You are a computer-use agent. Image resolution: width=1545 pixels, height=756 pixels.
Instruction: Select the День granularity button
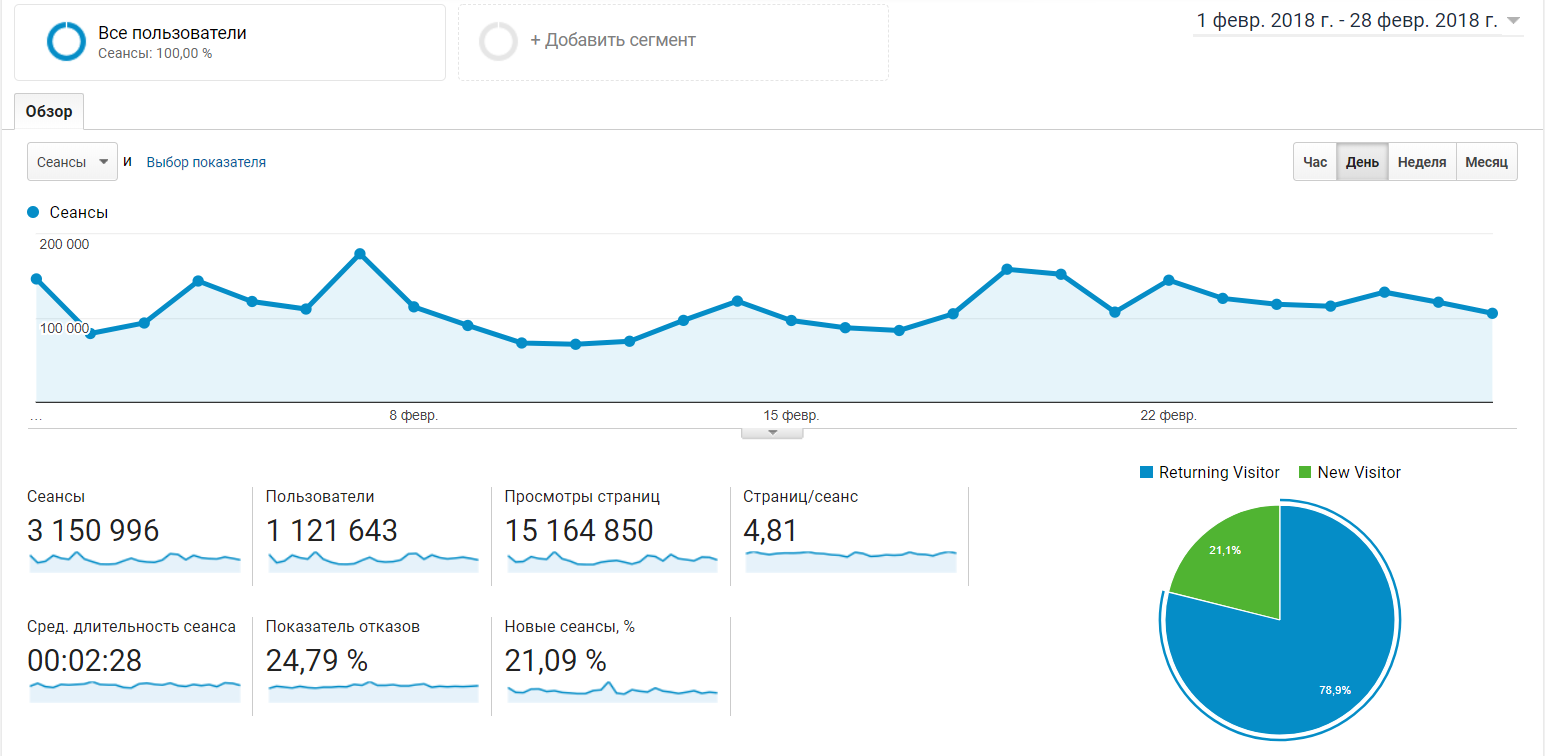coord(1362,162)
